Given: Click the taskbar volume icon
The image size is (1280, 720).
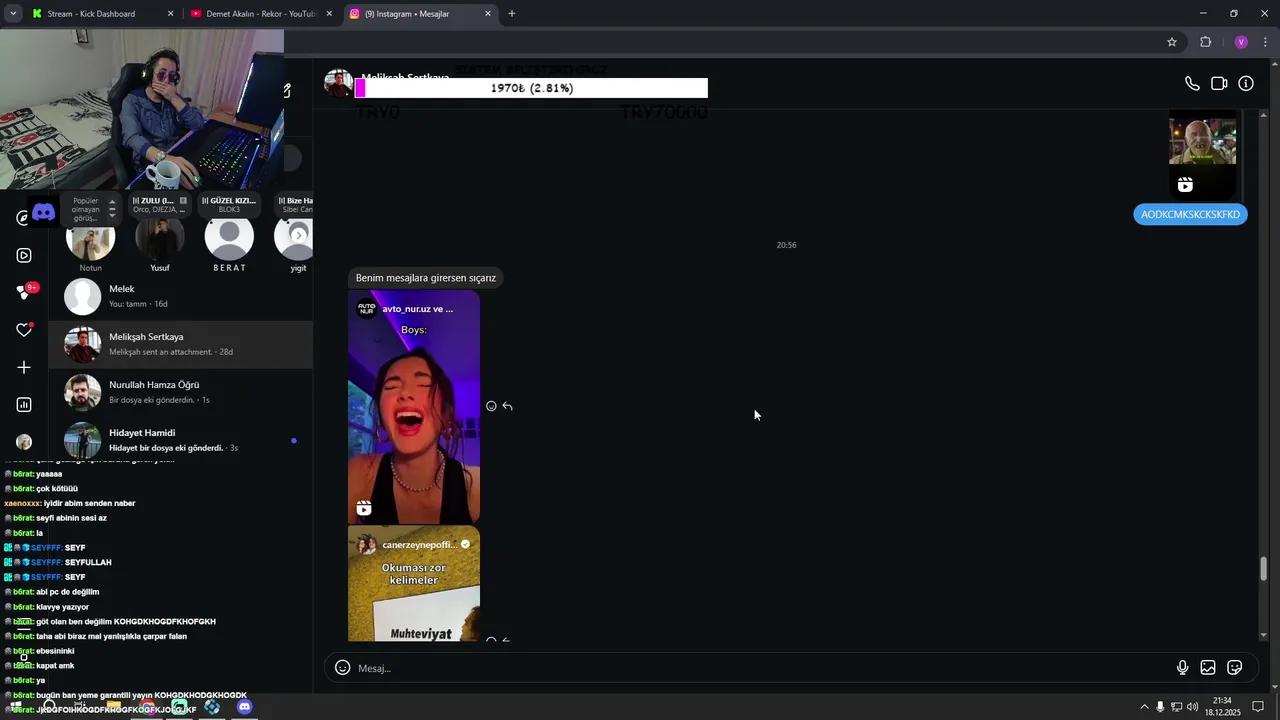Looking at the screenshot, I should tap(1192, 707).
